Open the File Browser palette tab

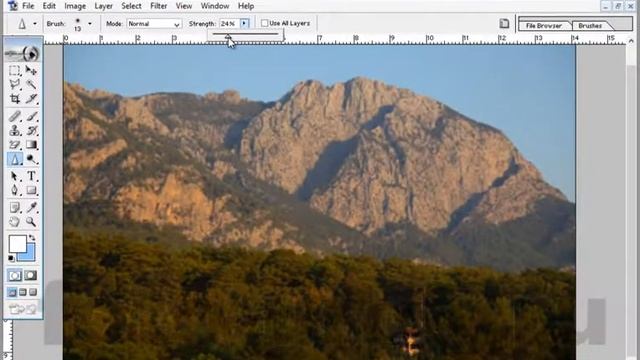pyautogui.click(x=544, y=25)
